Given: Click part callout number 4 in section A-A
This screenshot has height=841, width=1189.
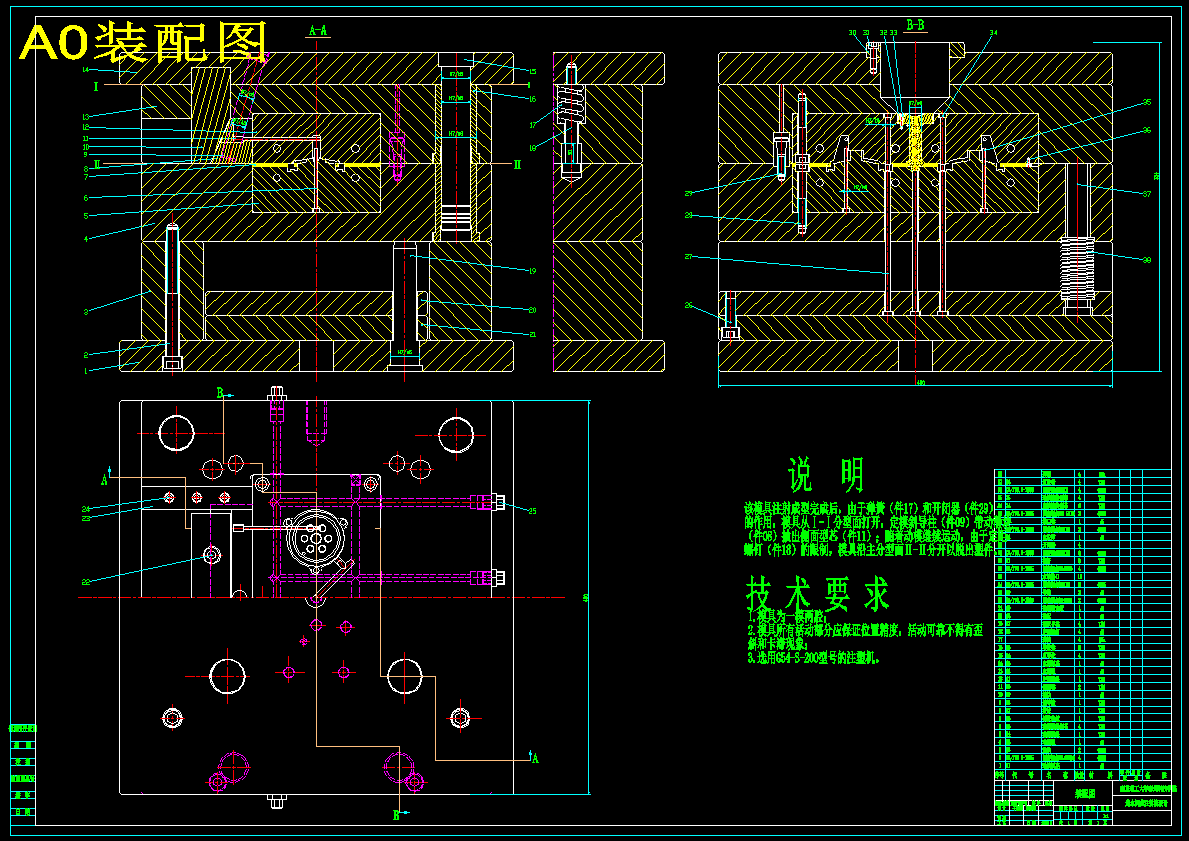Looking at the screenshot, I should (x=86, y=240).
